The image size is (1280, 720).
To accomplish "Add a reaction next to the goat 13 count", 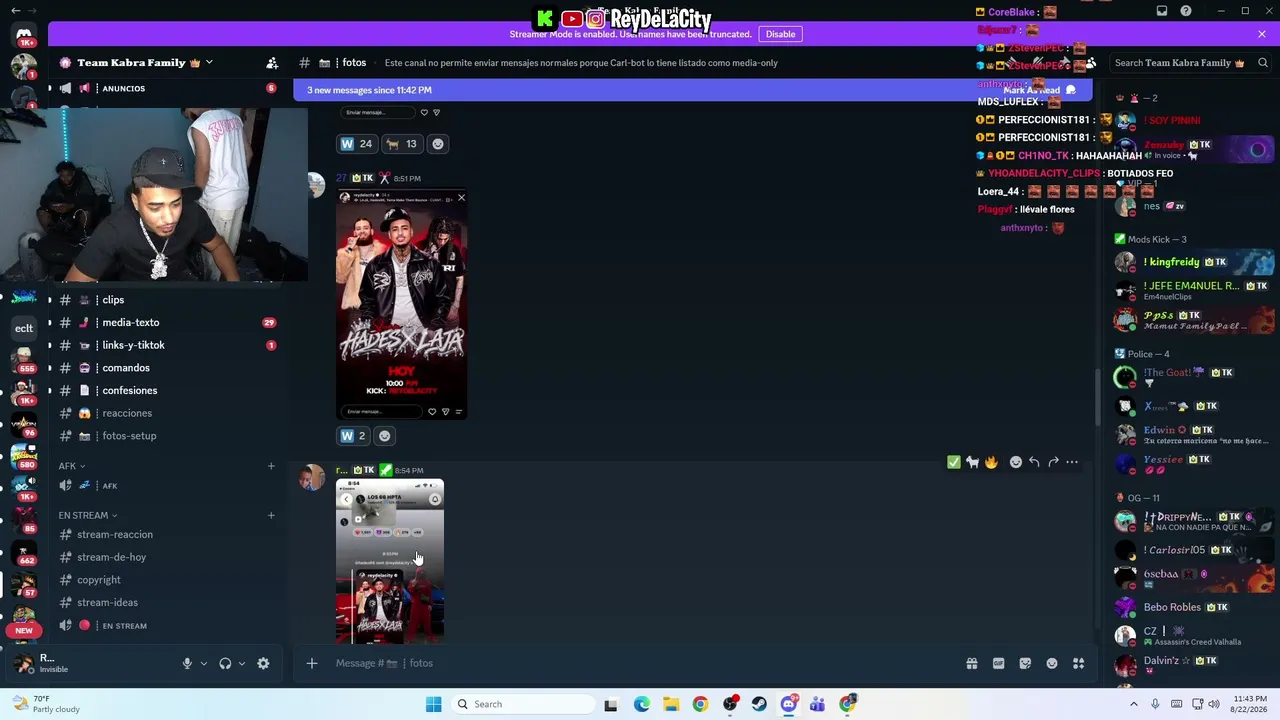I will [437, 144].
